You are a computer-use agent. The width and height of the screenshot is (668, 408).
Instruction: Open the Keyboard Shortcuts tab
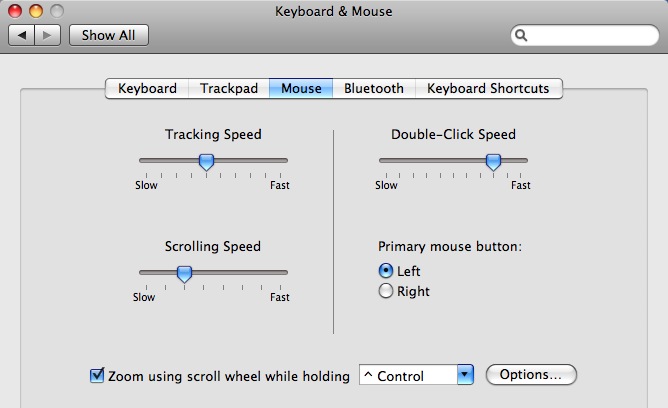[488, 89]
